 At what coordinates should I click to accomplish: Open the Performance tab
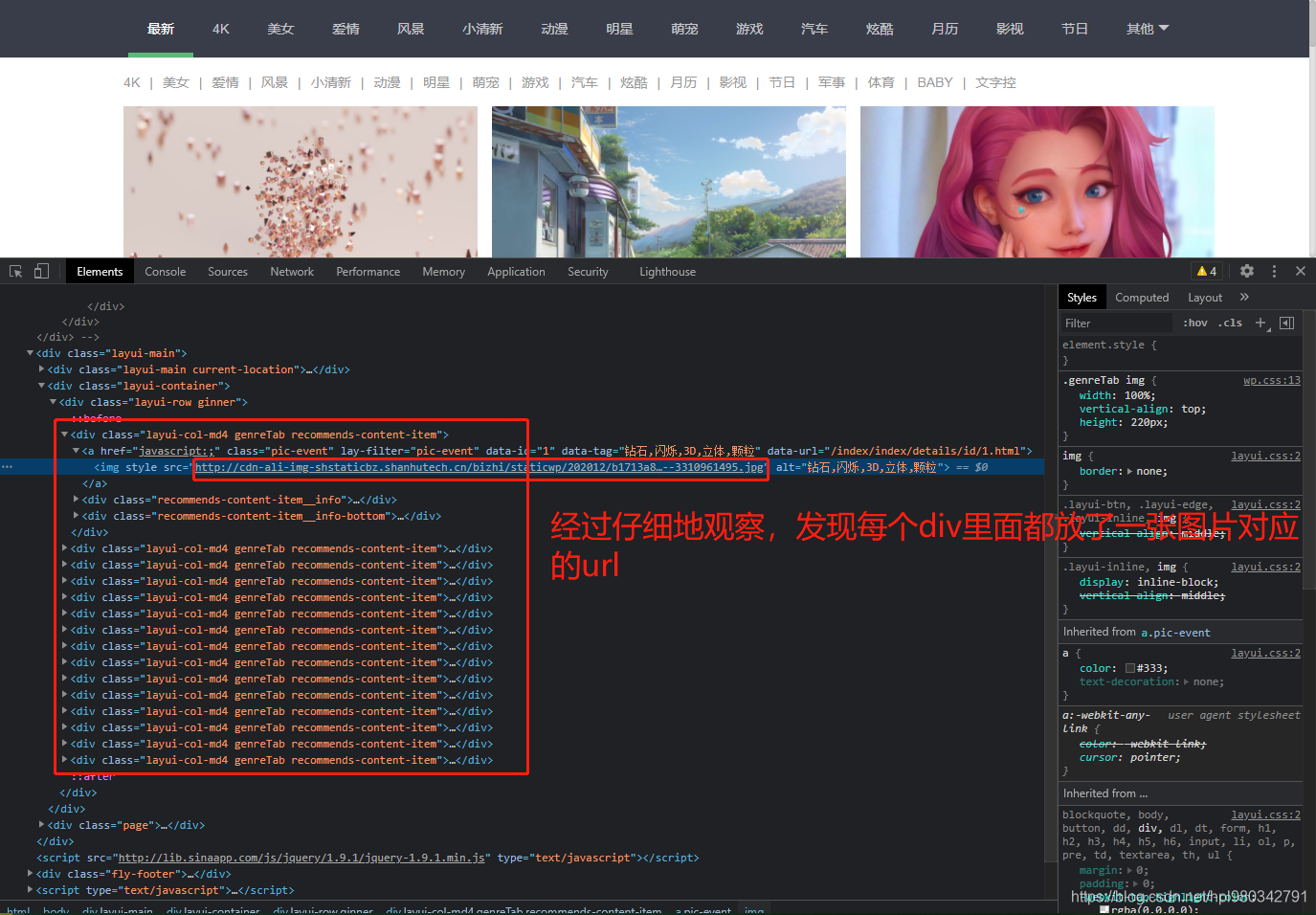tap(368, 272)
